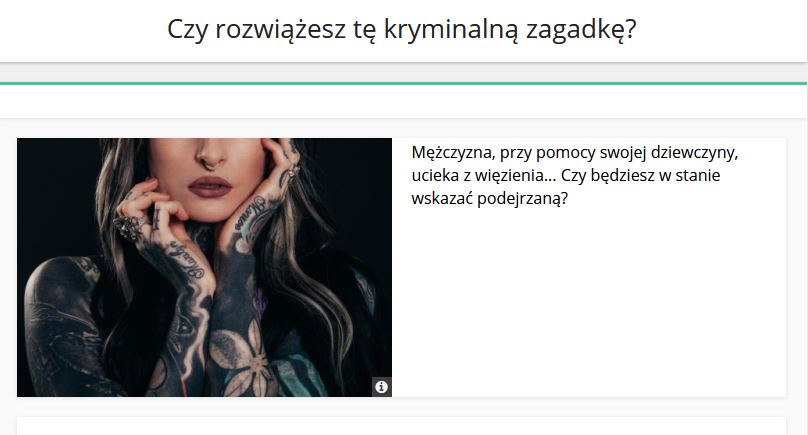Click the empty area of the question card
The height and width of the screenshot is (435, 808).
[x=589, y=304]
